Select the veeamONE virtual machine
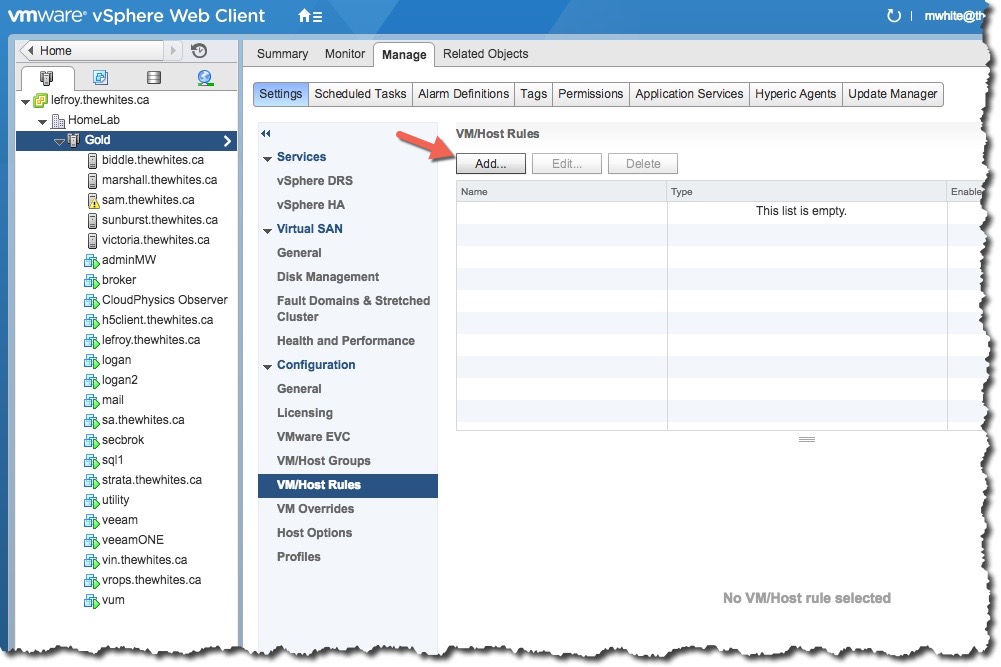Screen dimensions: 1001x667 point(132,540)
